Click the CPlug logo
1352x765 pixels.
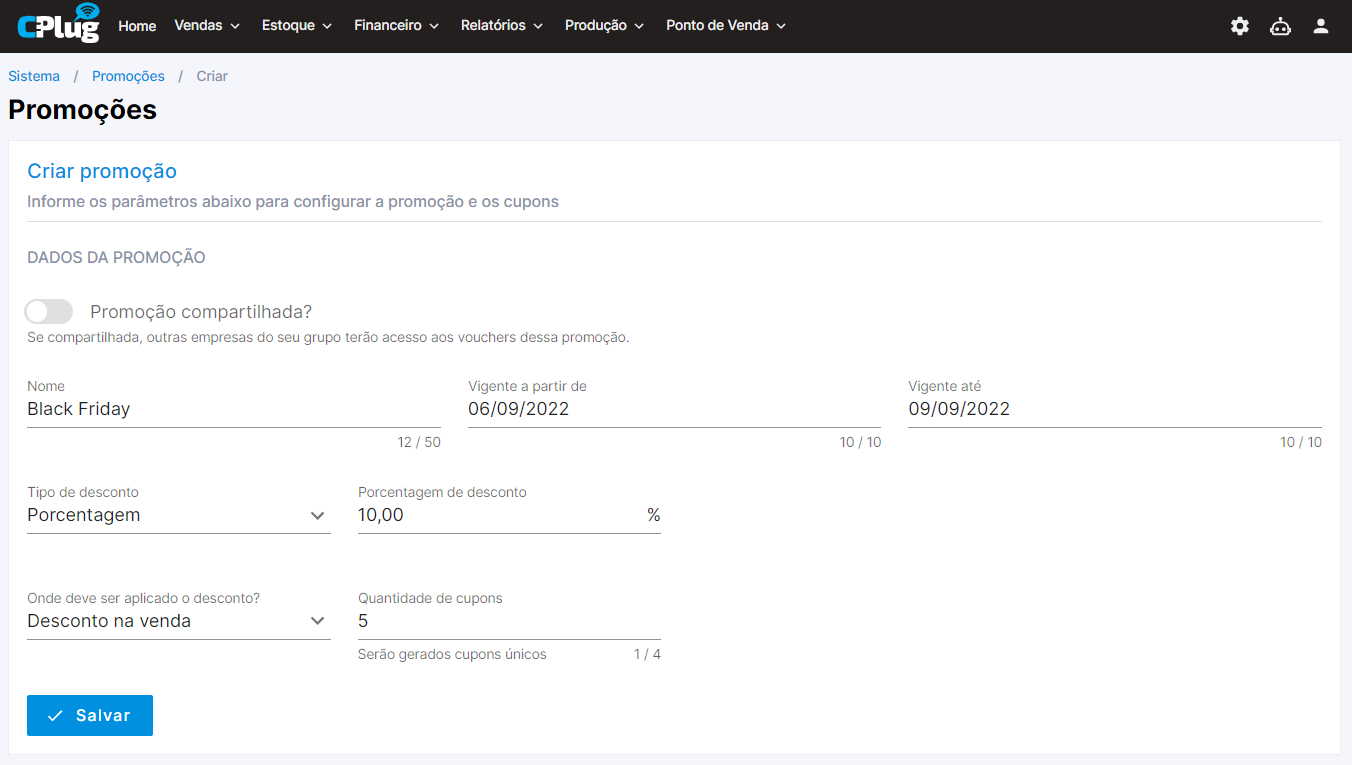[59, 23]
